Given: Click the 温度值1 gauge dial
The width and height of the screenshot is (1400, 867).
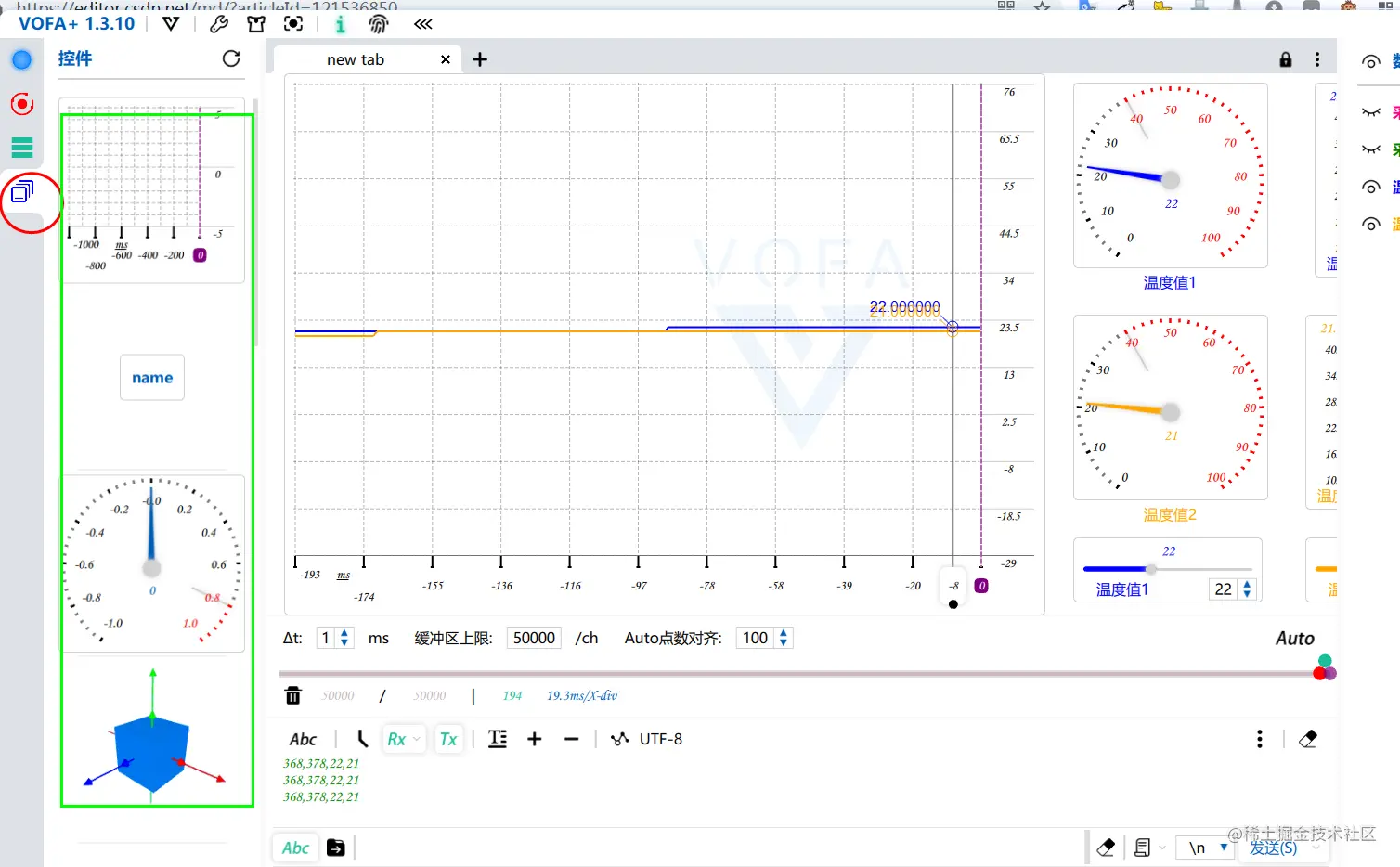Looking at the screenshot, I should 1171,175.
